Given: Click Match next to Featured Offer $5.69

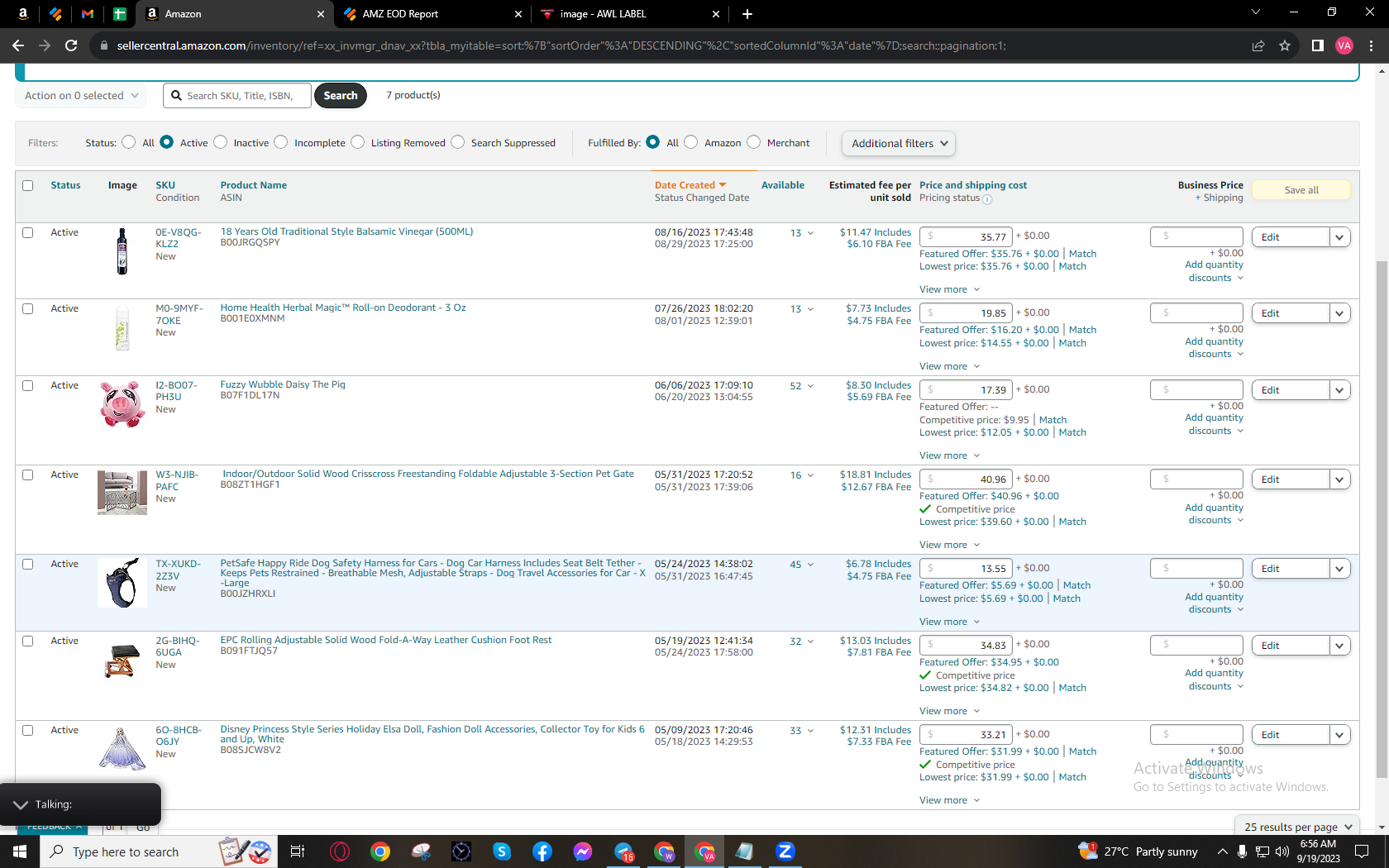Looking at the screenshot, I should click(x=1076, y=585).
